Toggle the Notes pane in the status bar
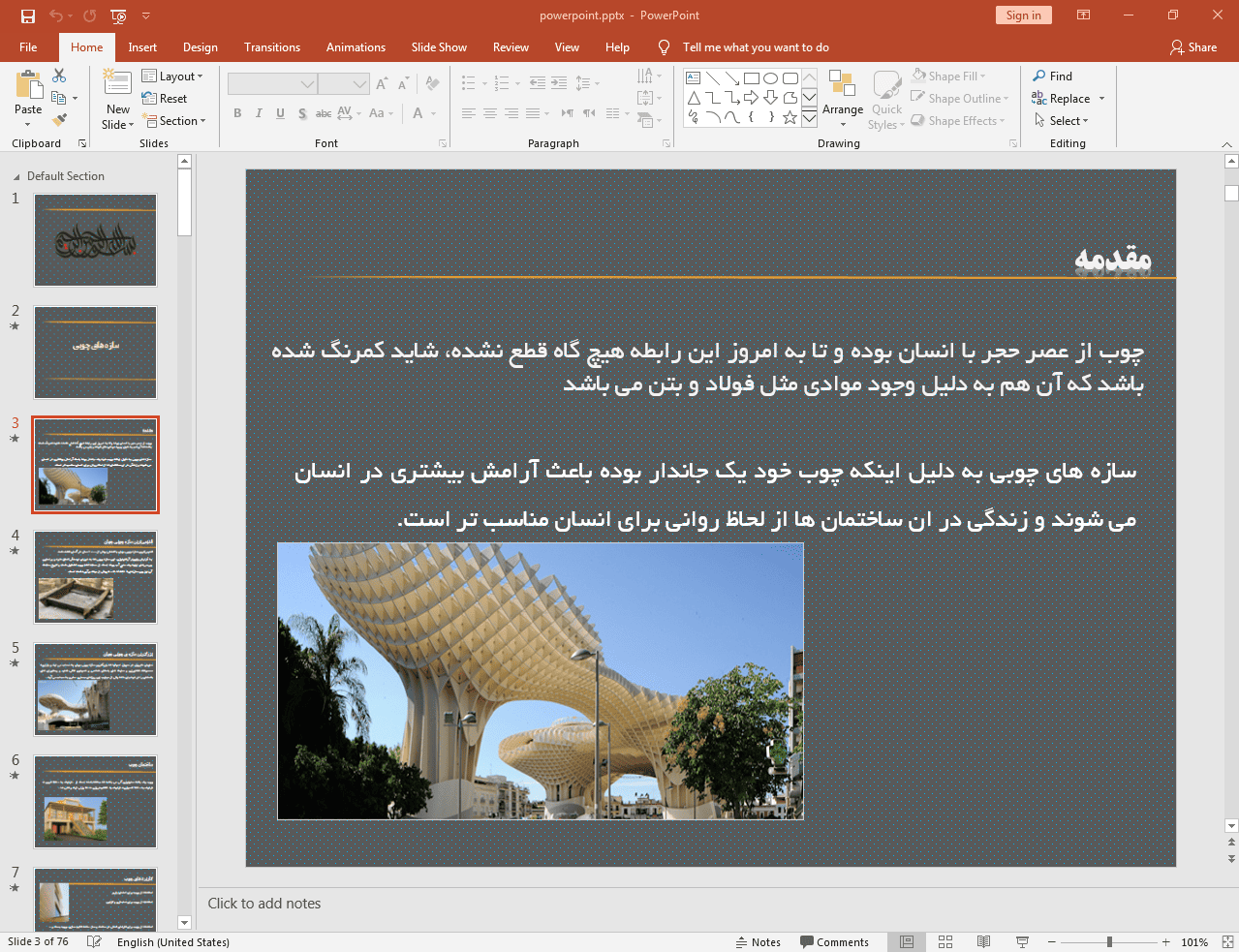The width and height of the screenshot is (1239, 952). coord(758,941)
